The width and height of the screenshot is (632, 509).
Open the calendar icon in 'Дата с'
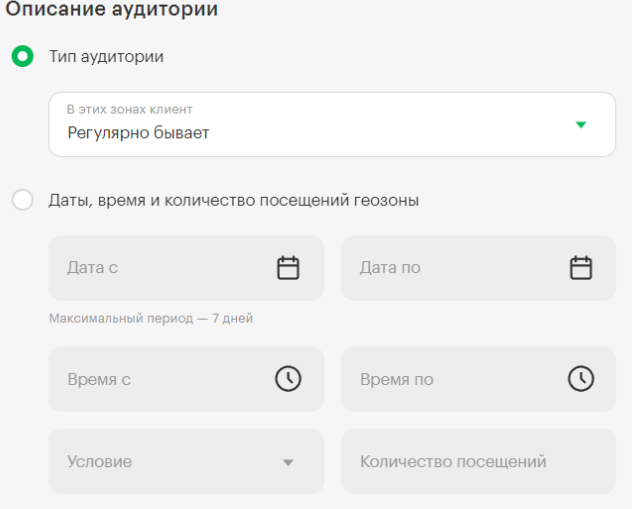(x=288, y=268)
